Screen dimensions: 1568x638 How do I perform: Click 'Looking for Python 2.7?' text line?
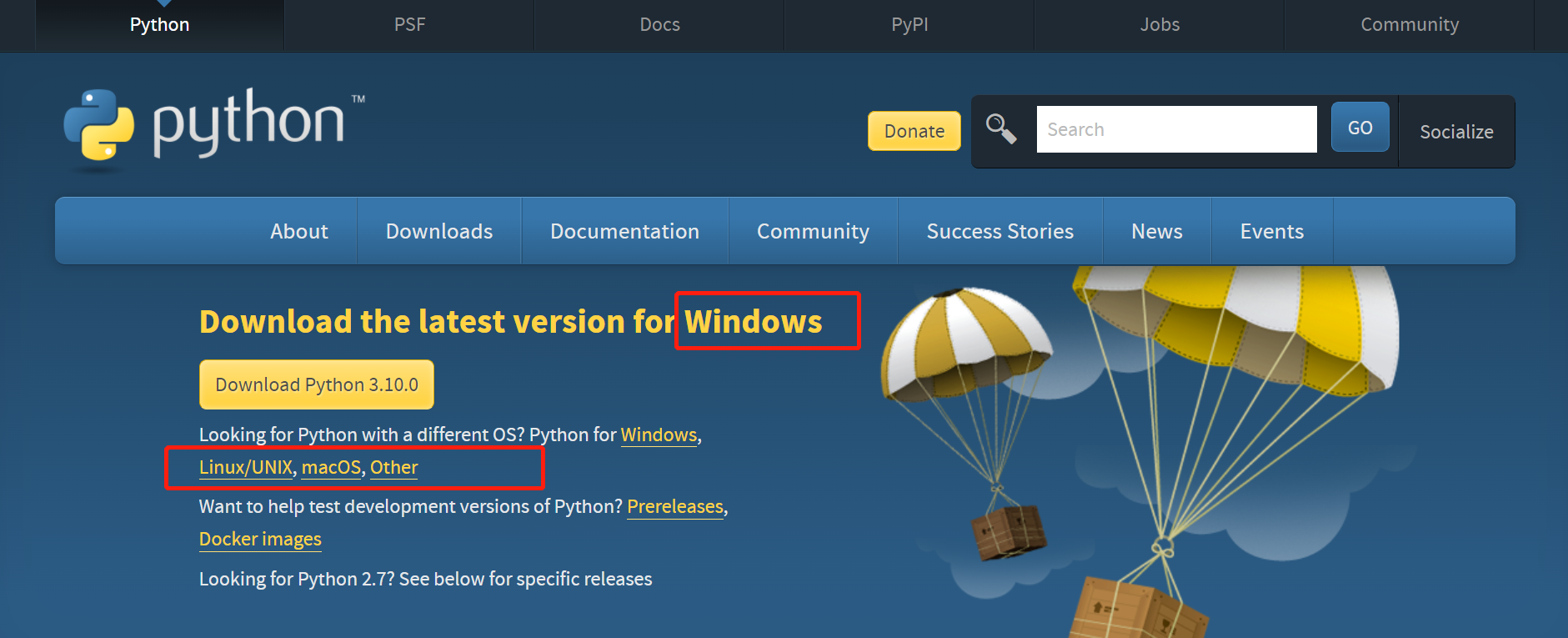[426, 579]
